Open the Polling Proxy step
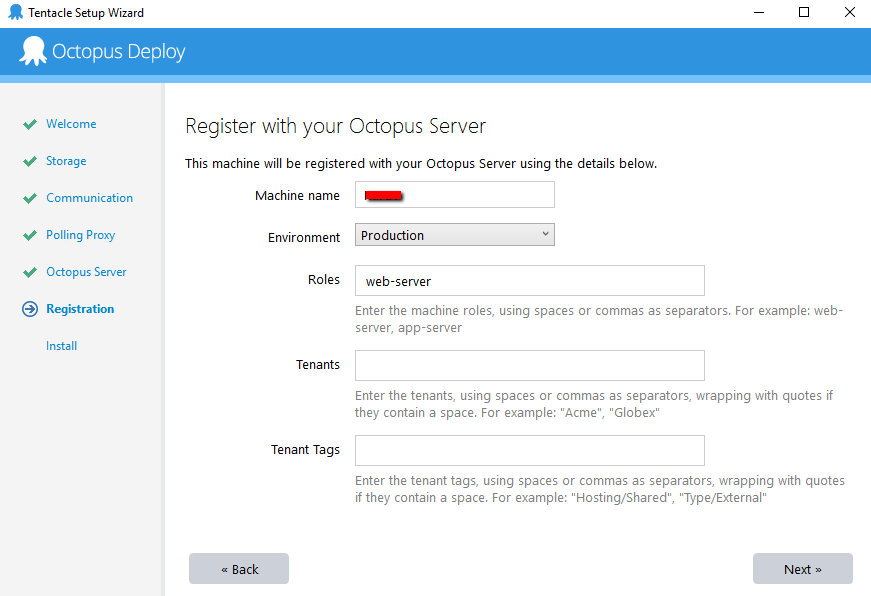This screenshot has width=871, height=596. pos(81,235)
